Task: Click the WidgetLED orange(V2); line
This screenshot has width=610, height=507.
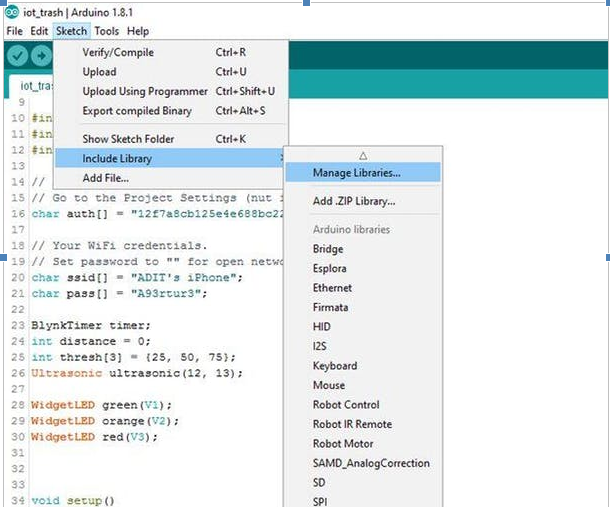Action: [105, 421]
